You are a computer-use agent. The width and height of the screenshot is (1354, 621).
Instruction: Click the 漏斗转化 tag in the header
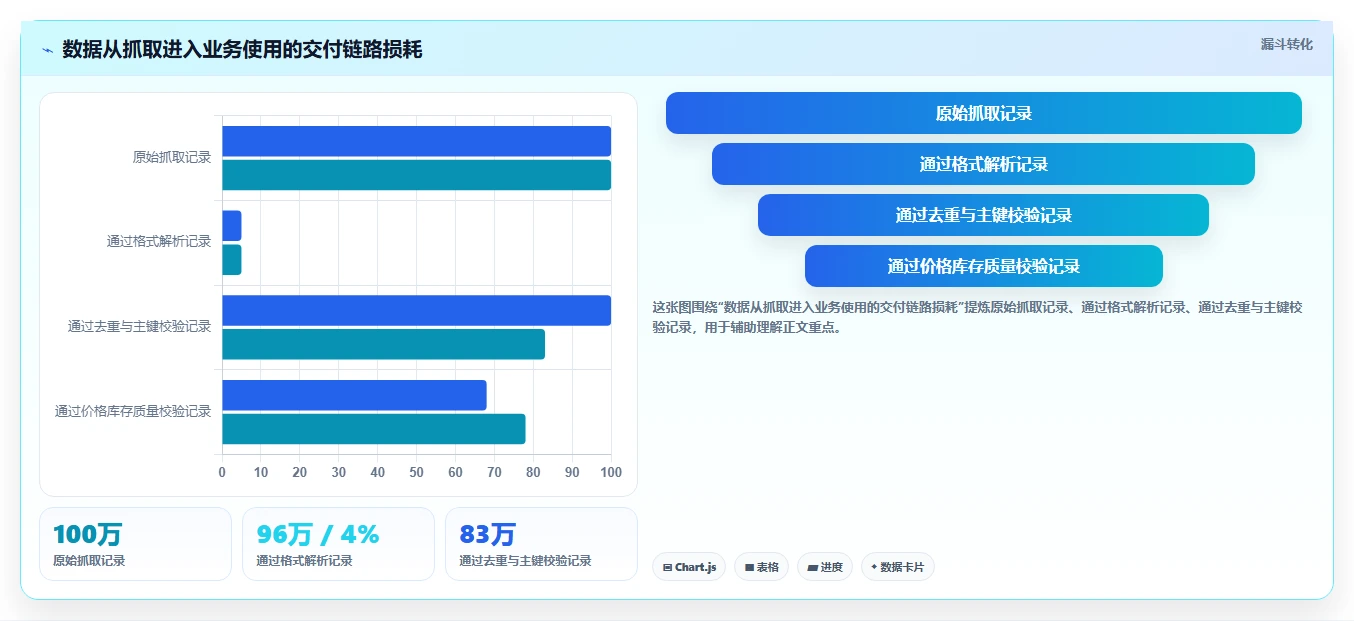pyautogui.click(x=1286, y=44)
